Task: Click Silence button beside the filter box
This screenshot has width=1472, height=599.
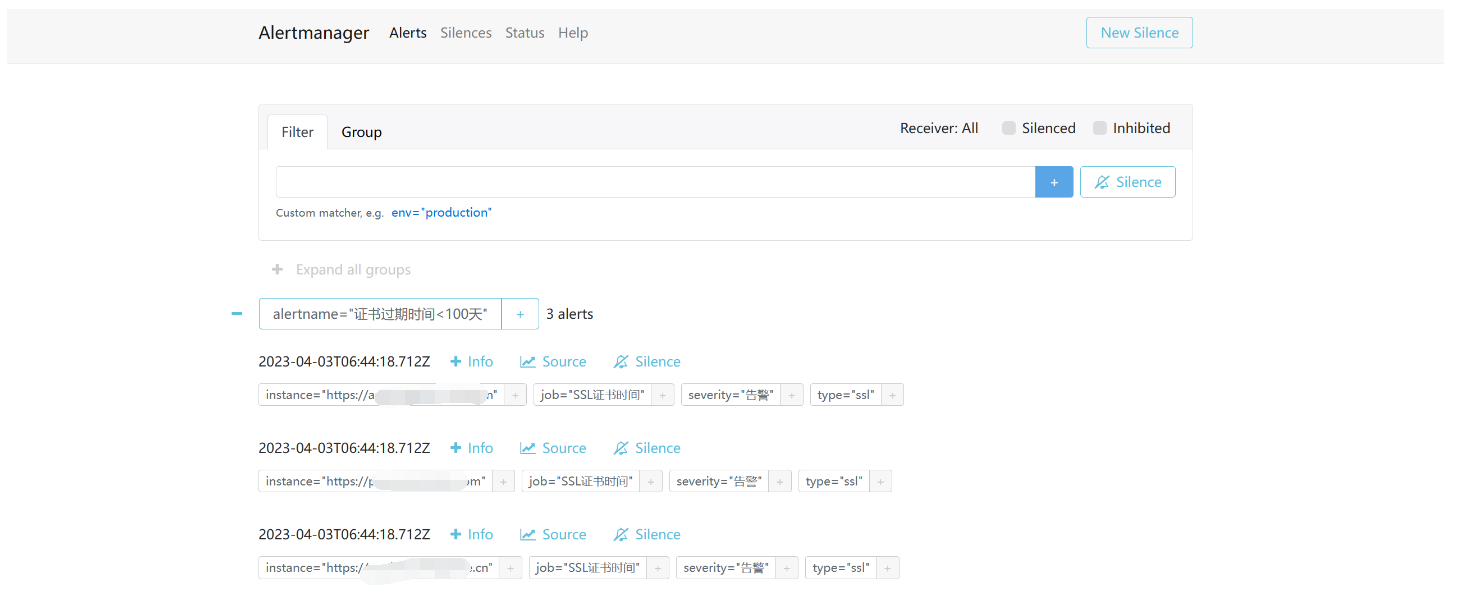Action: pyautogui.click(x=1128, y=182)
